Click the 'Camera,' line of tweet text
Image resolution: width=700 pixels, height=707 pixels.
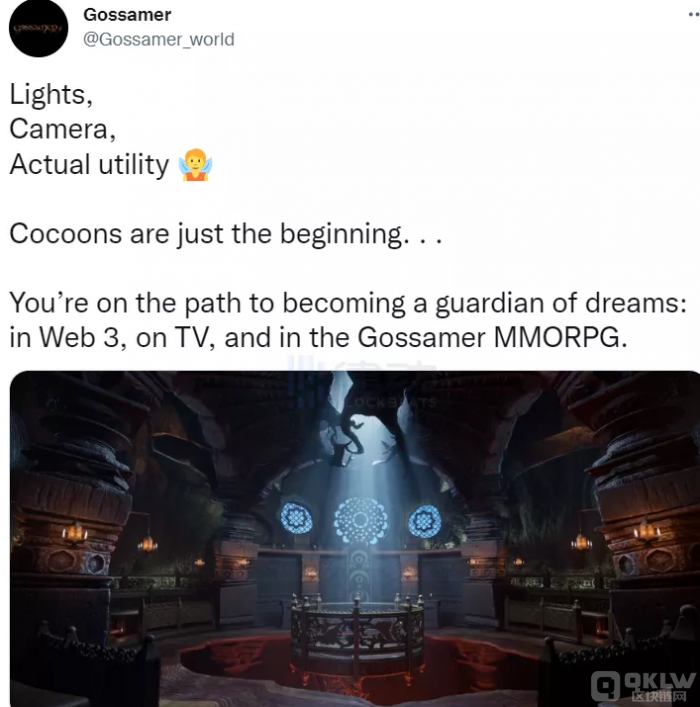coord(63,129)
